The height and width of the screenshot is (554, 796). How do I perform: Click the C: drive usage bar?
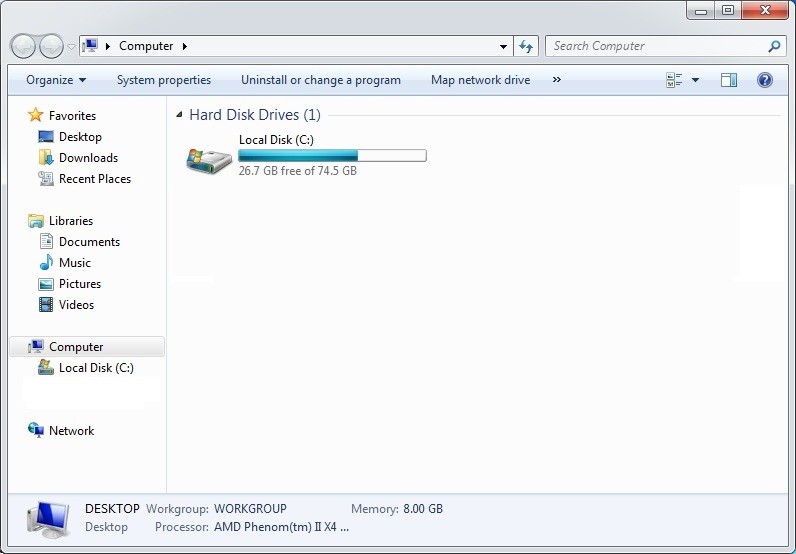tap(333, 155)
